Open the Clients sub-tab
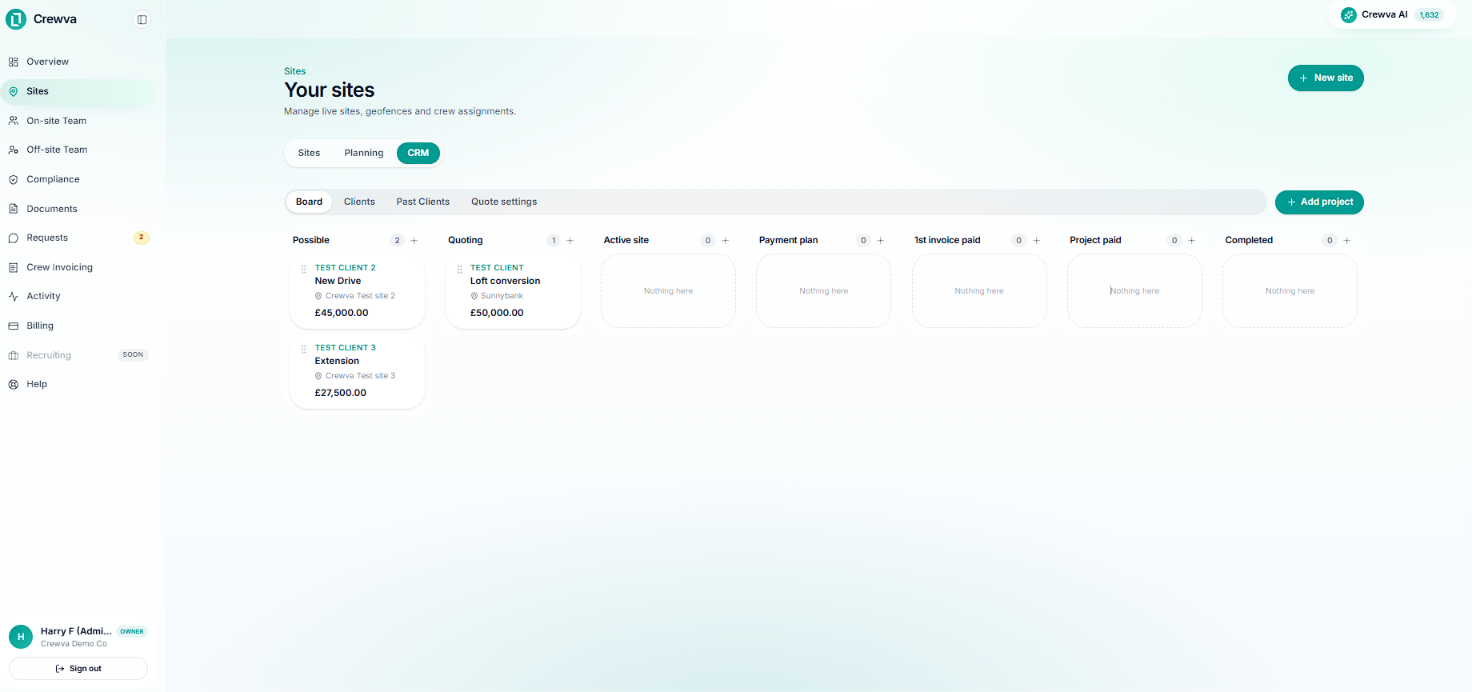This screenshot has width=1472, height=692. click(x=359, y=202)
